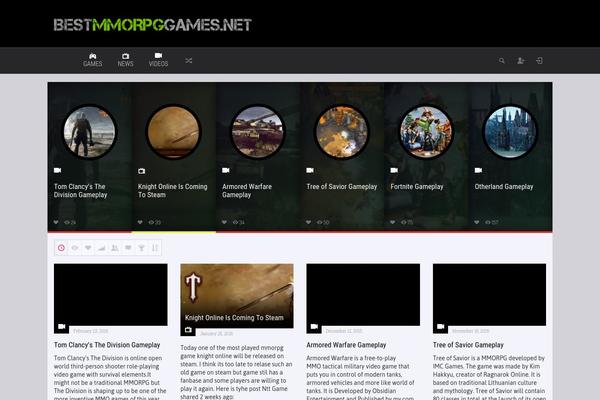600x400 pixels.
Task: Click slider title Tree of Savior Gameplay
Action: [x=341, y=187]
